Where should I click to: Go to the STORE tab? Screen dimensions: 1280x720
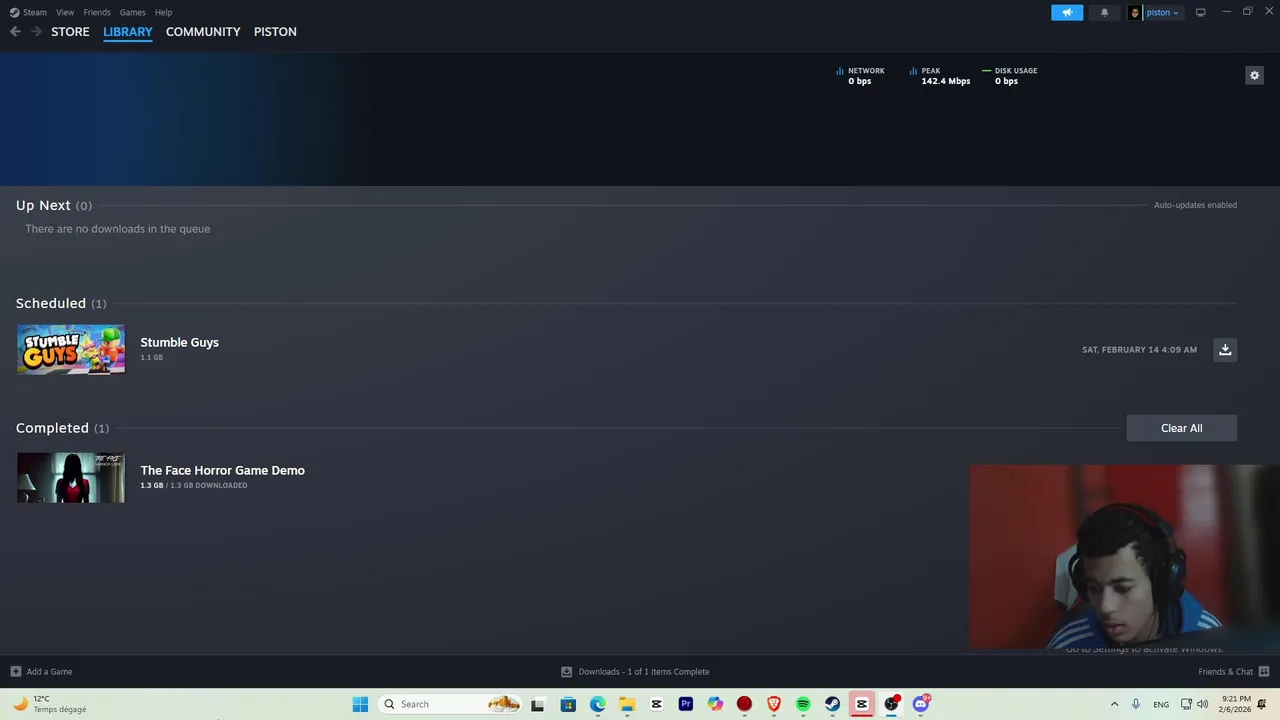click(70, 32)
